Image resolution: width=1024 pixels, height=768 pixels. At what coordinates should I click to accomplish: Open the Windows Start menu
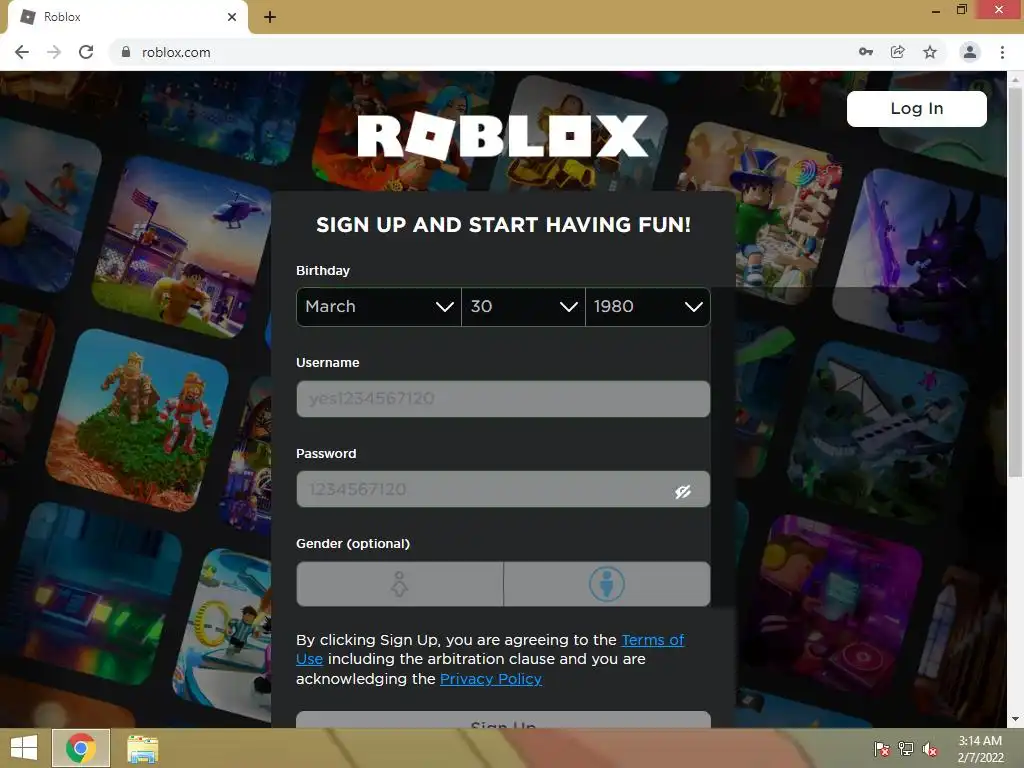24,748
